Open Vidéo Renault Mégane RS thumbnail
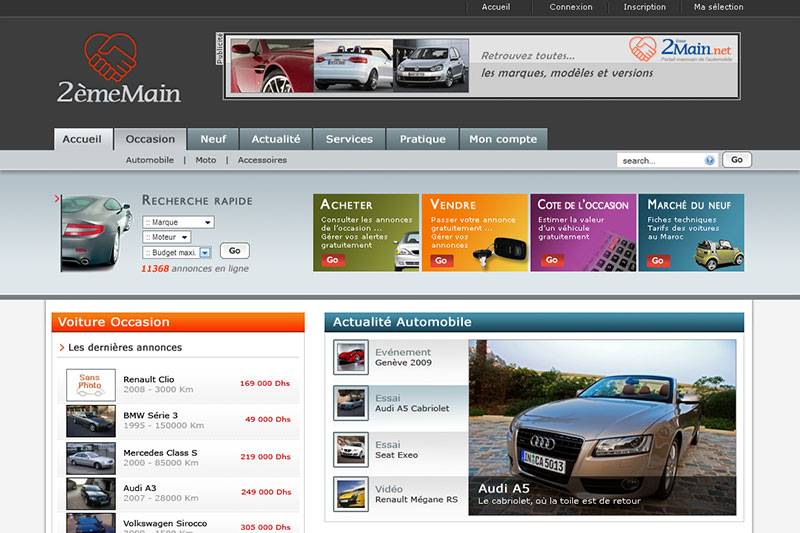The width and height of the screenshot is (800, 533). pyautogui.click(x=351, y=494)
